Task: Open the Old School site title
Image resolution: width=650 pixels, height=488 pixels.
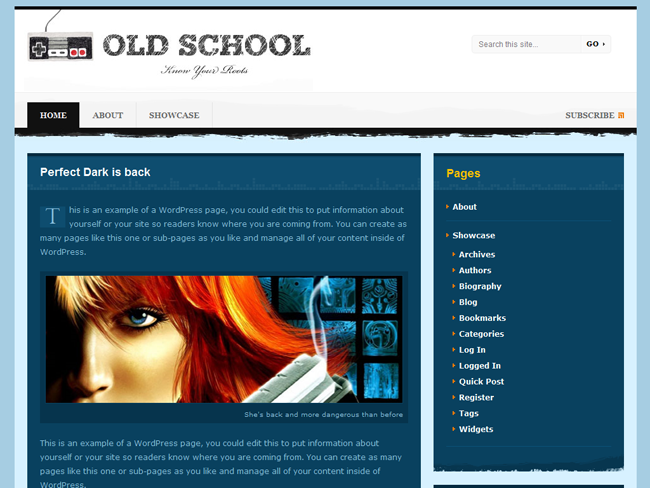Action: pos(206,45)
